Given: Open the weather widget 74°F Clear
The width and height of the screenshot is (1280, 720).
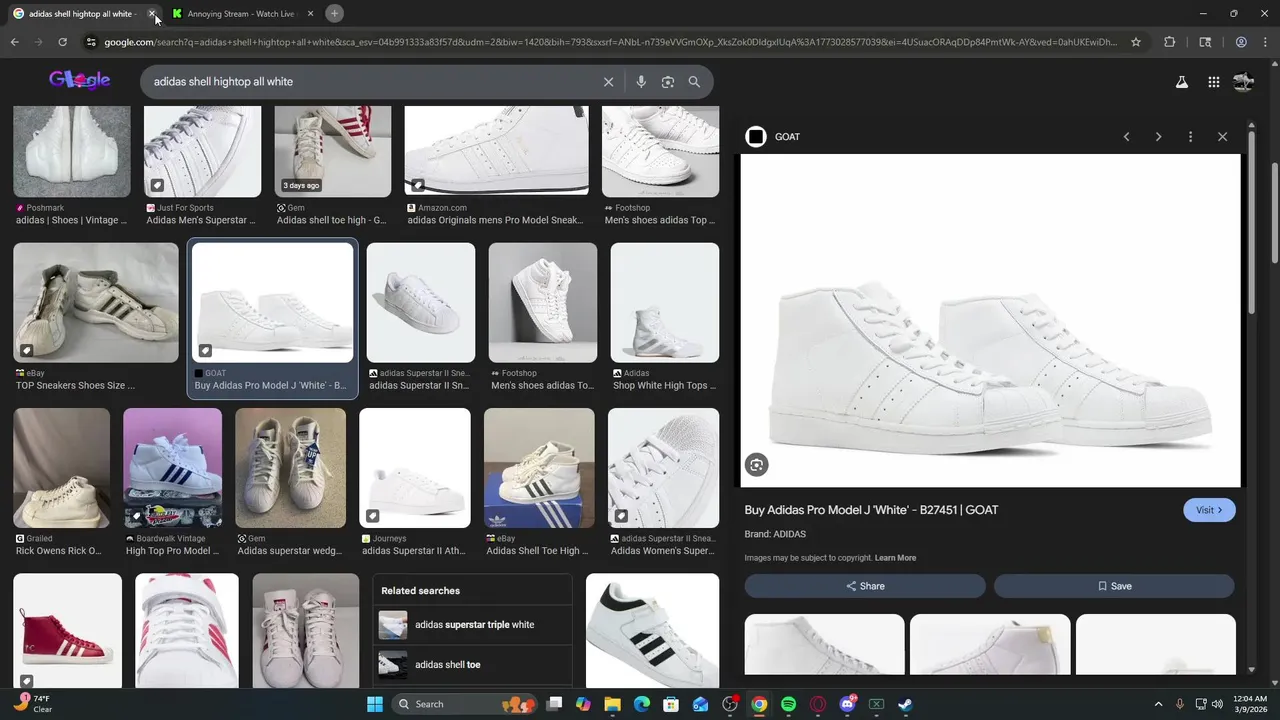Looking at the screenshot, I should tap(32, 703).
